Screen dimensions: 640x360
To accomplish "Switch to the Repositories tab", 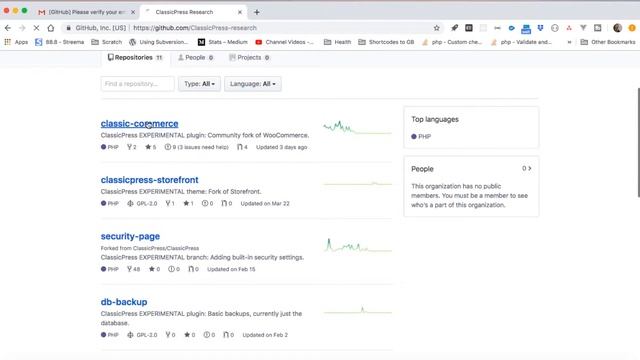I will click(135, 58).
